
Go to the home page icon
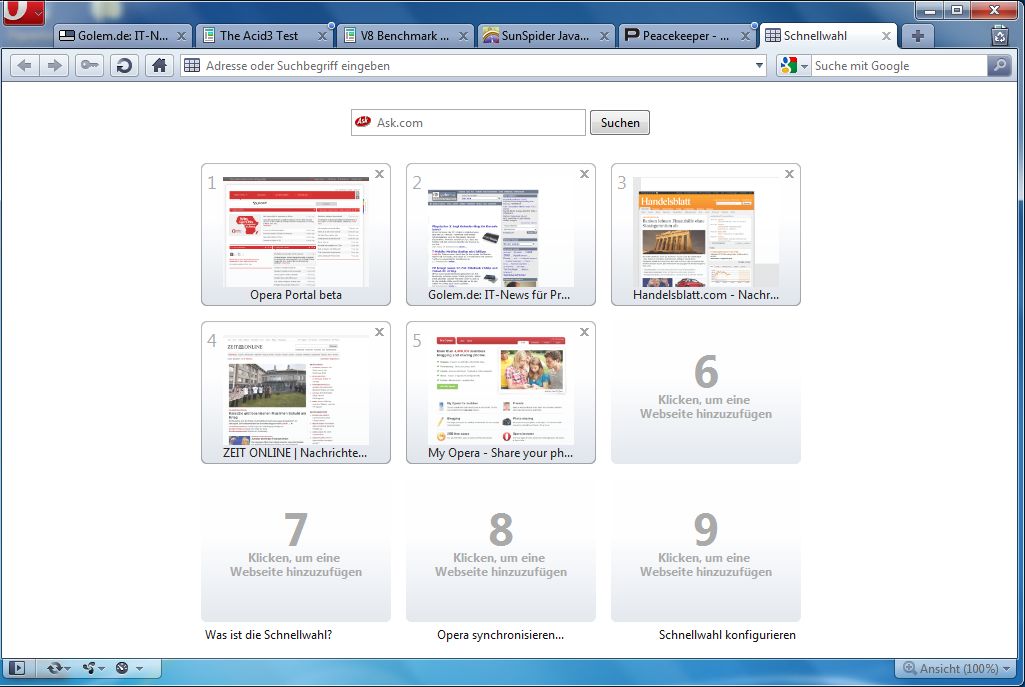point(158,66)
